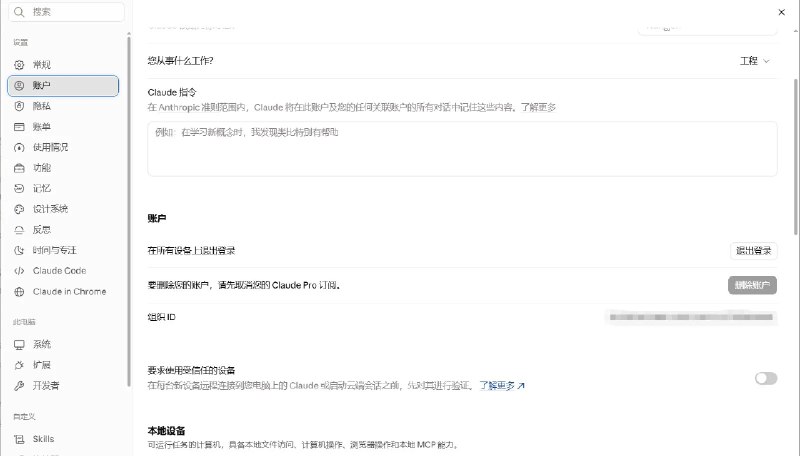
Task: Click the 删除账户 button
Action: (x=753, y=285)
